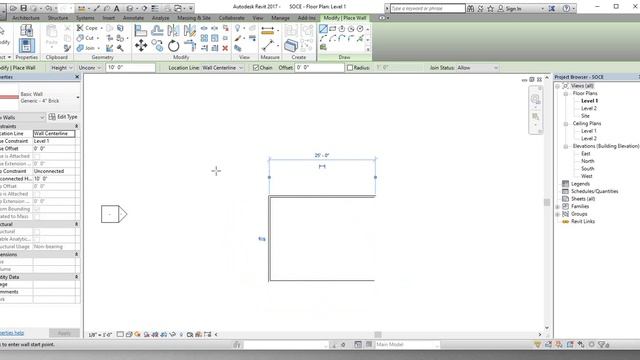Toggle the Base is Attached checkbox
Viewport: 640px width, 360px height.
click(x=36, y=156)
